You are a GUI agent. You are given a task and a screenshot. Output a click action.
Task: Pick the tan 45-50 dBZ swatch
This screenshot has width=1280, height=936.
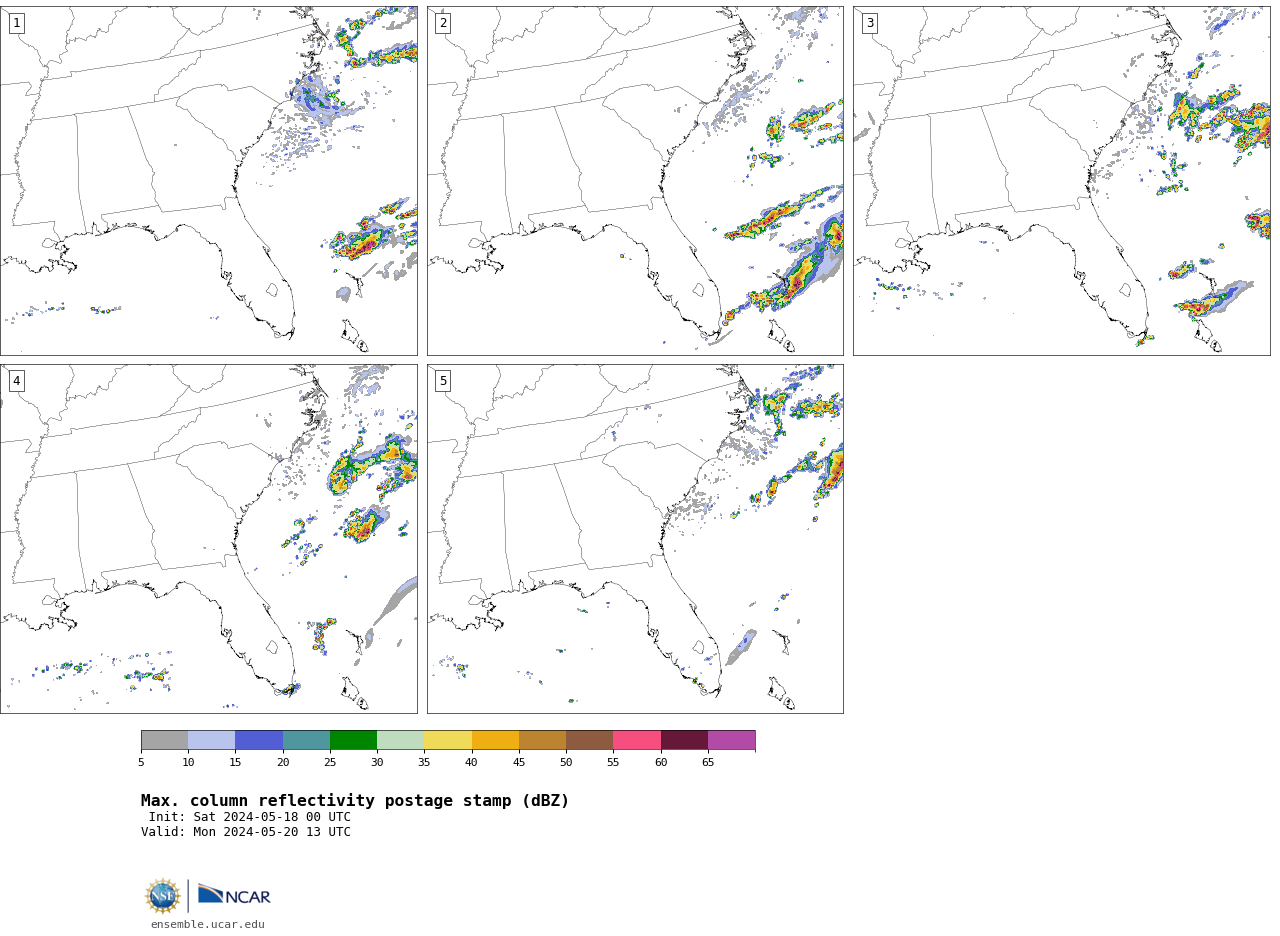pos(542,740)
